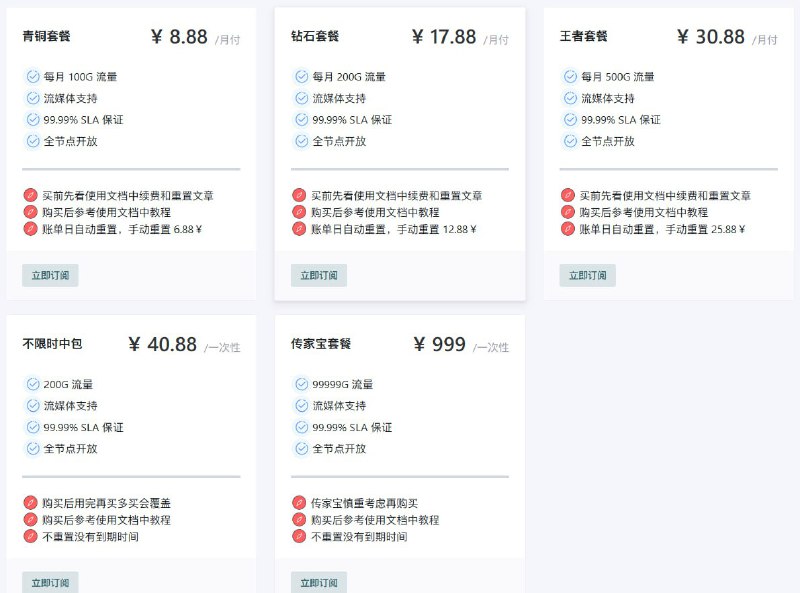This screenshot has height=593, width=800.
Task: Click the check icon beside 每月 200G 流量
Action: tap(302, 77)
